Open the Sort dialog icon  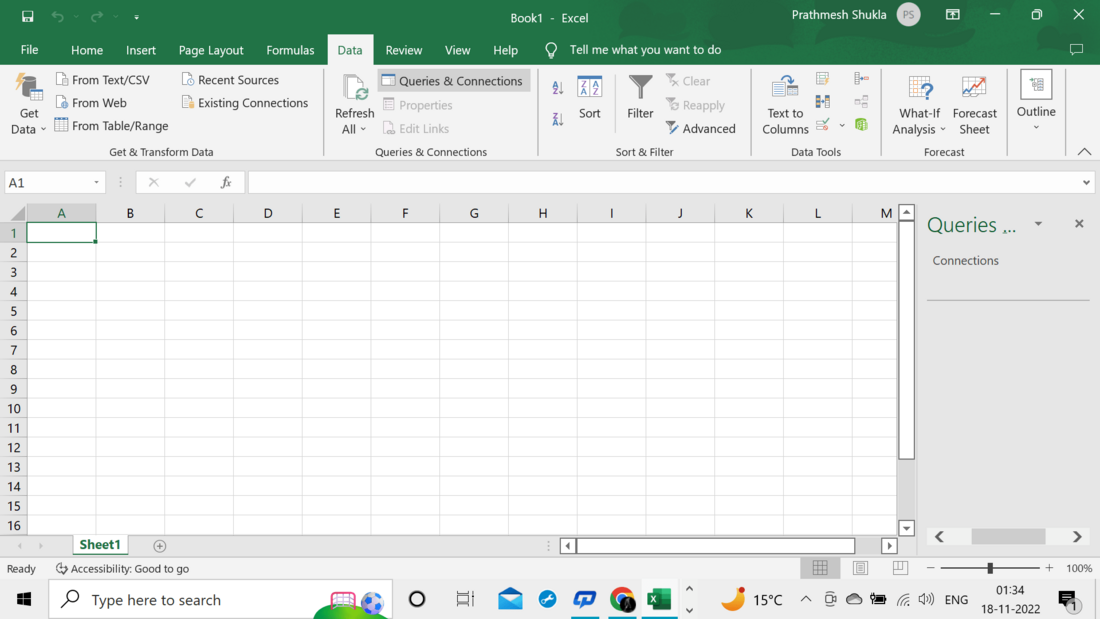(x=590, y=98)
